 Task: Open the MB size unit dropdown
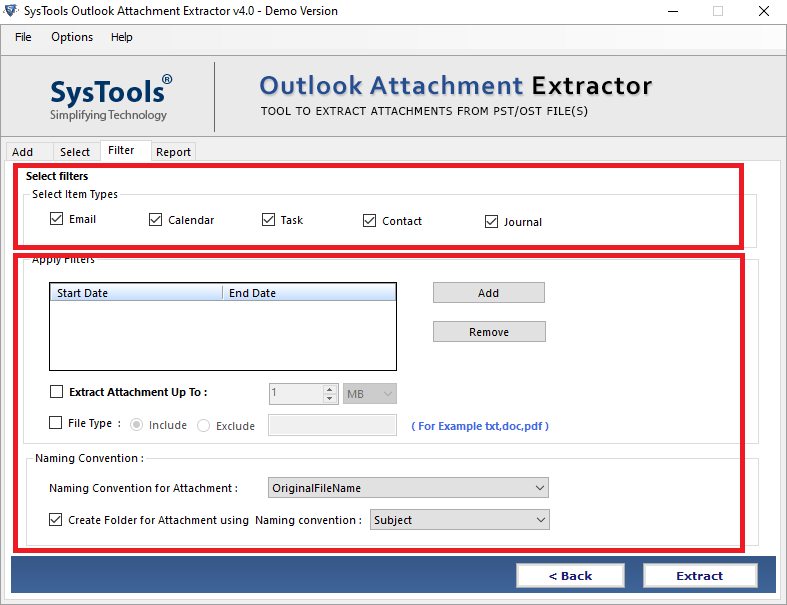[370, 394]
